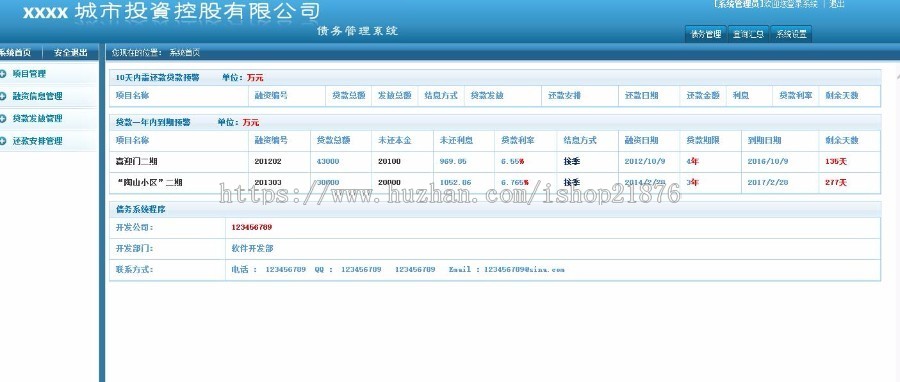Click the 还款安排 column header
Screen dimensions: 900x382
564,96
